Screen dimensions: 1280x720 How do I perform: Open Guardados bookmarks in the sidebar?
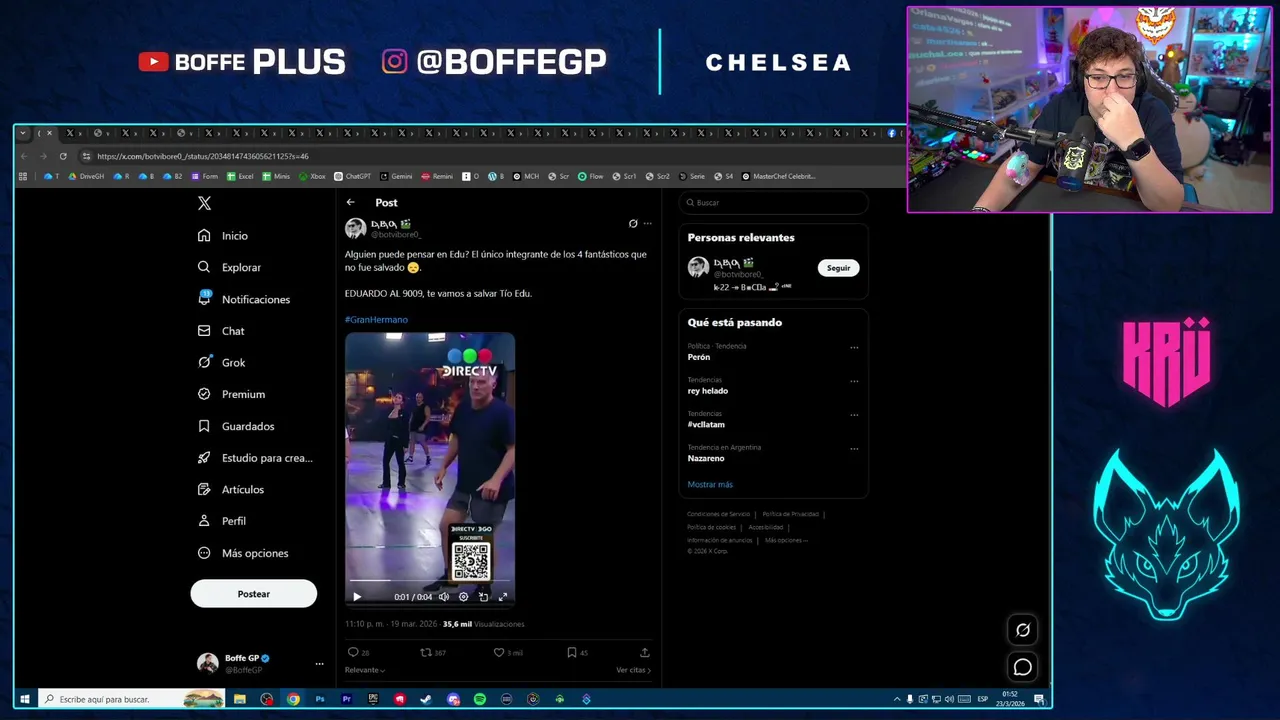(236, 426)
